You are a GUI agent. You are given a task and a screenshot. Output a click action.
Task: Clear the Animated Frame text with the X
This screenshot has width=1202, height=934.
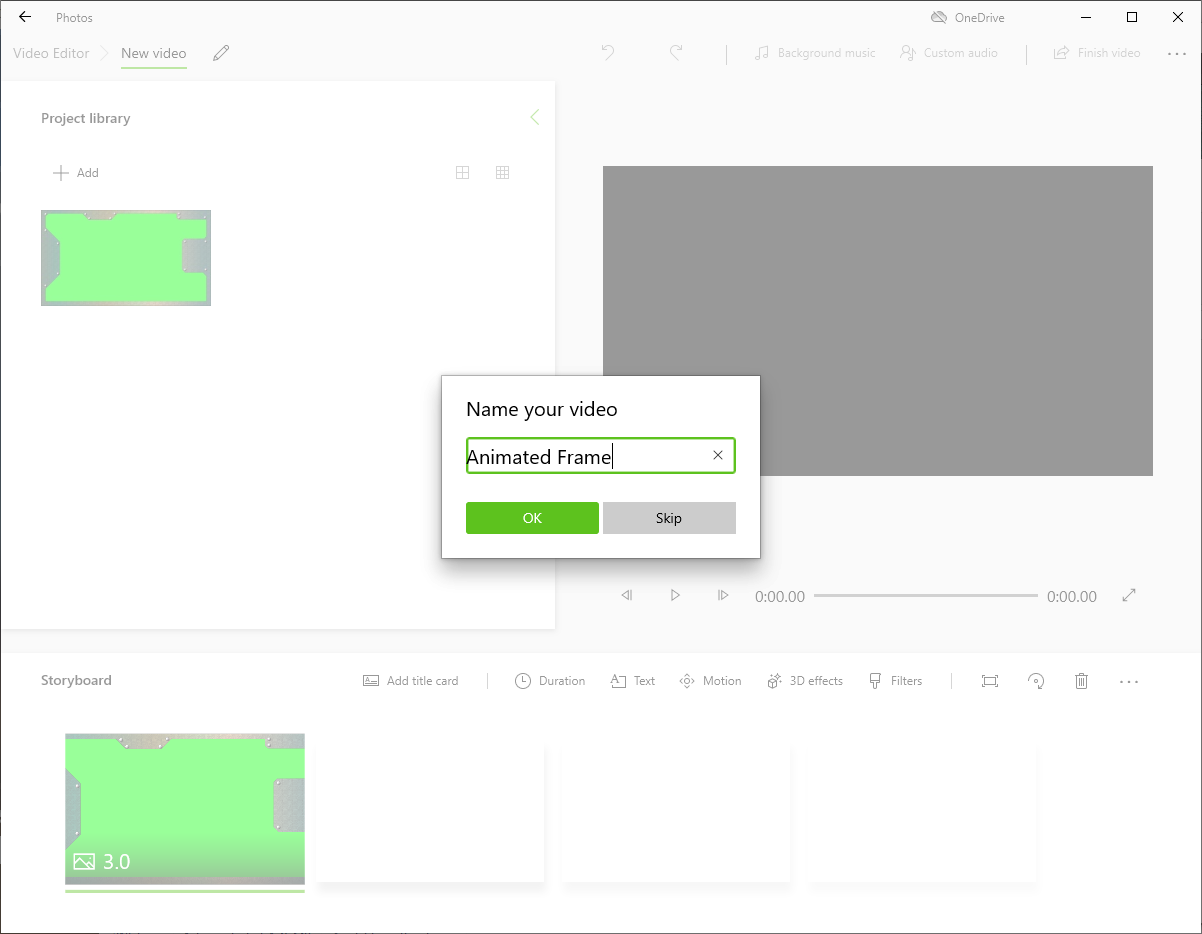tap(718, 455)
